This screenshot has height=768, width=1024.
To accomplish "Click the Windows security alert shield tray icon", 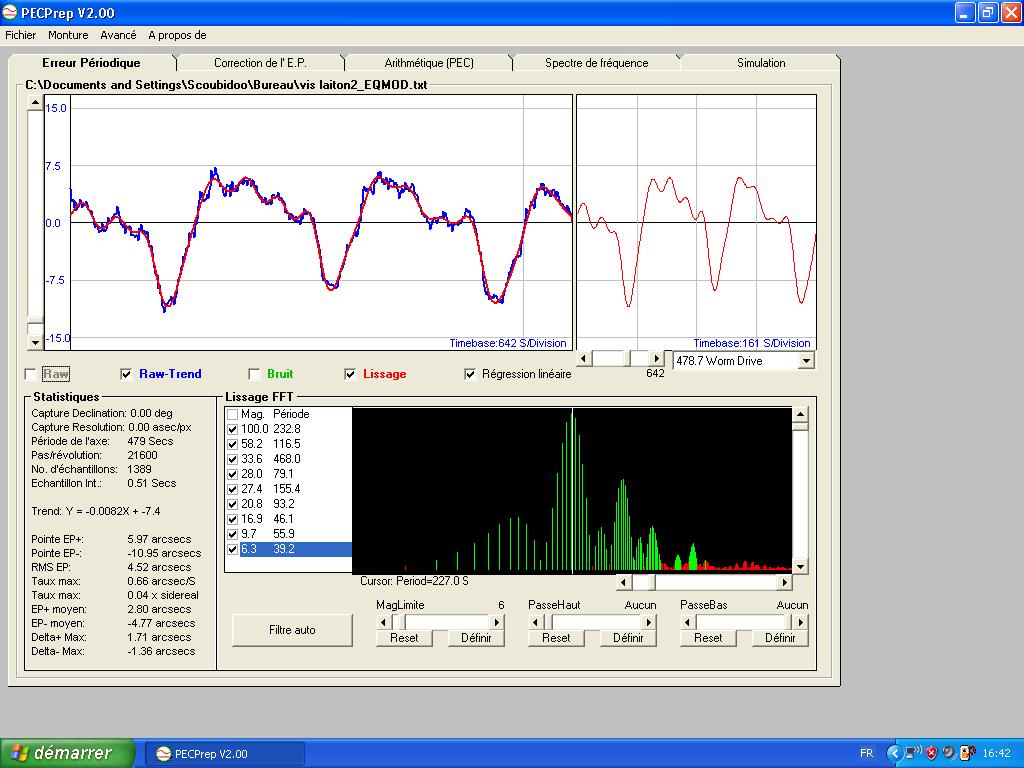I will click(931, 753).
